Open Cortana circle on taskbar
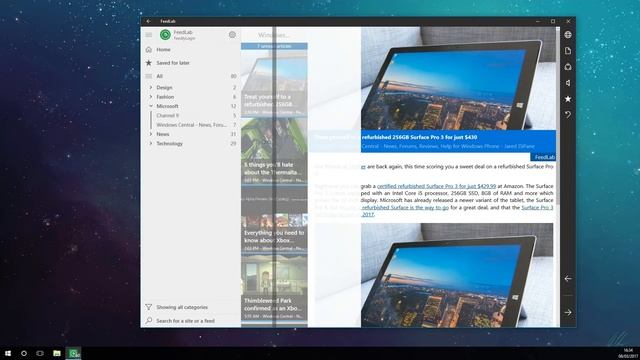 [x=24, y=353]
